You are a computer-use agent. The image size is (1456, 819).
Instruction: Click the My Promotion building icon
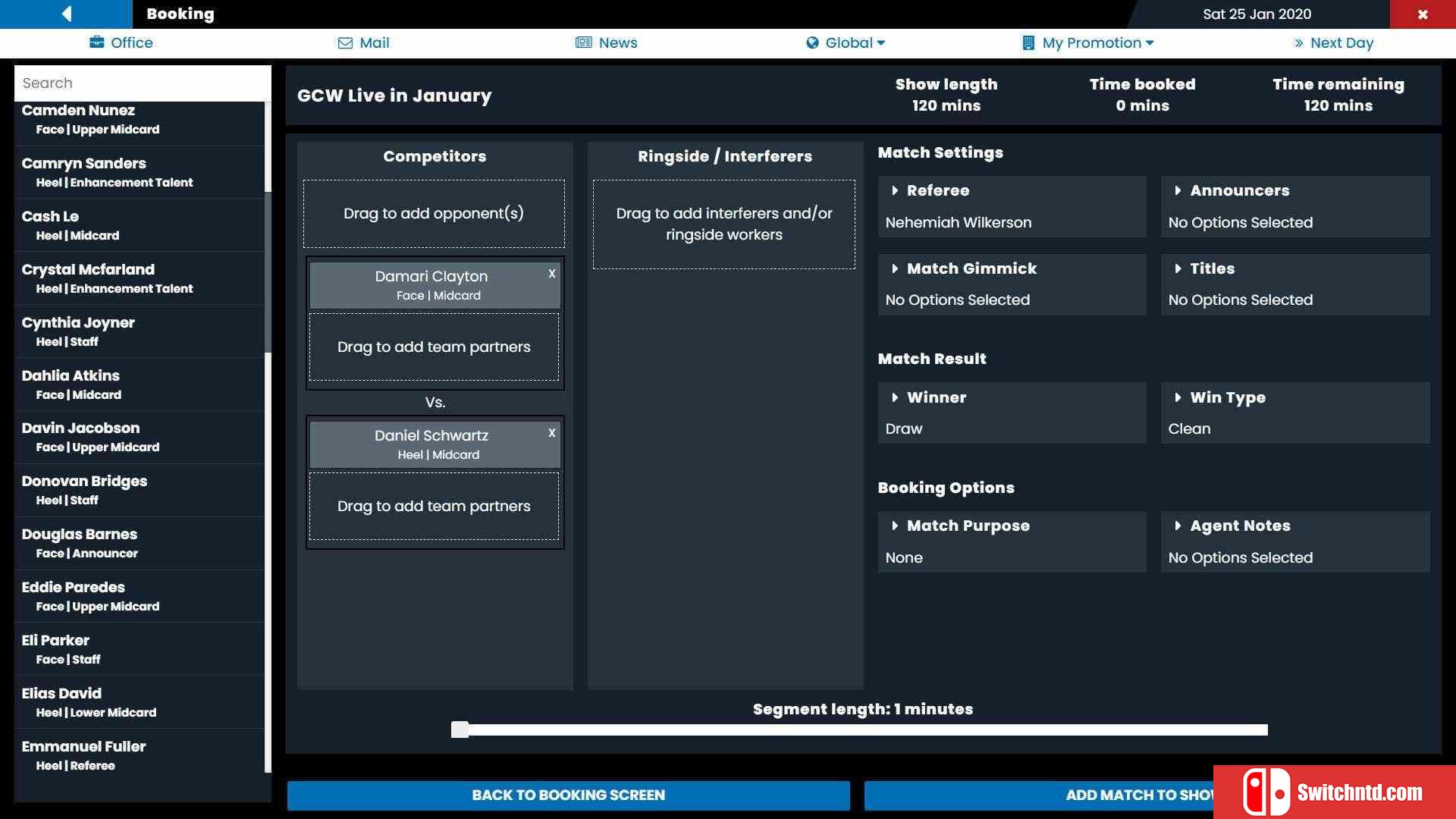point(1028,43)
